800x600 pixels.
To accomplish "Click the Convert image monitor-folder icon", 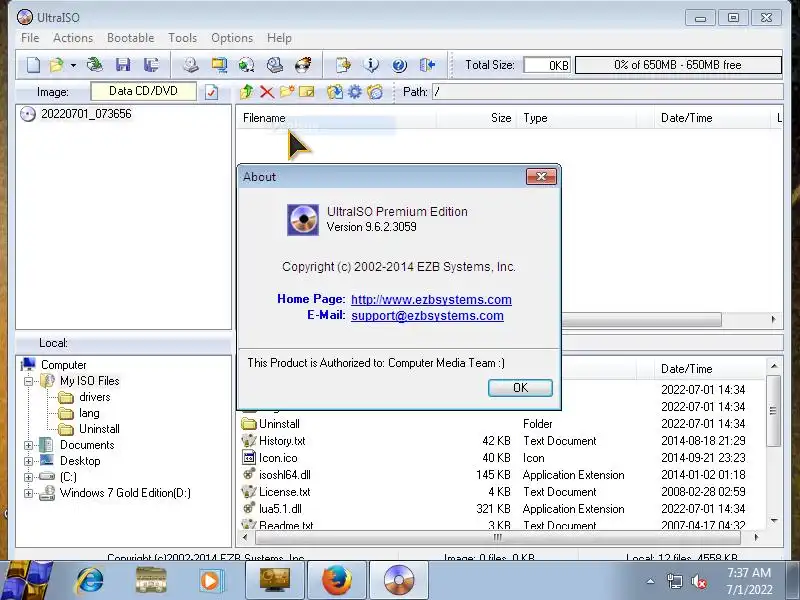I will click(219, 65).
